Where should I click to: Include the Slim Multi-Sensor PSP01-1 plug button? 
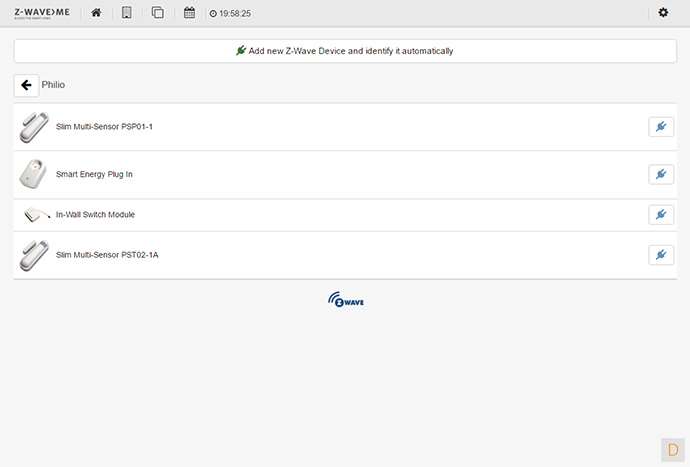pos(661,127)
